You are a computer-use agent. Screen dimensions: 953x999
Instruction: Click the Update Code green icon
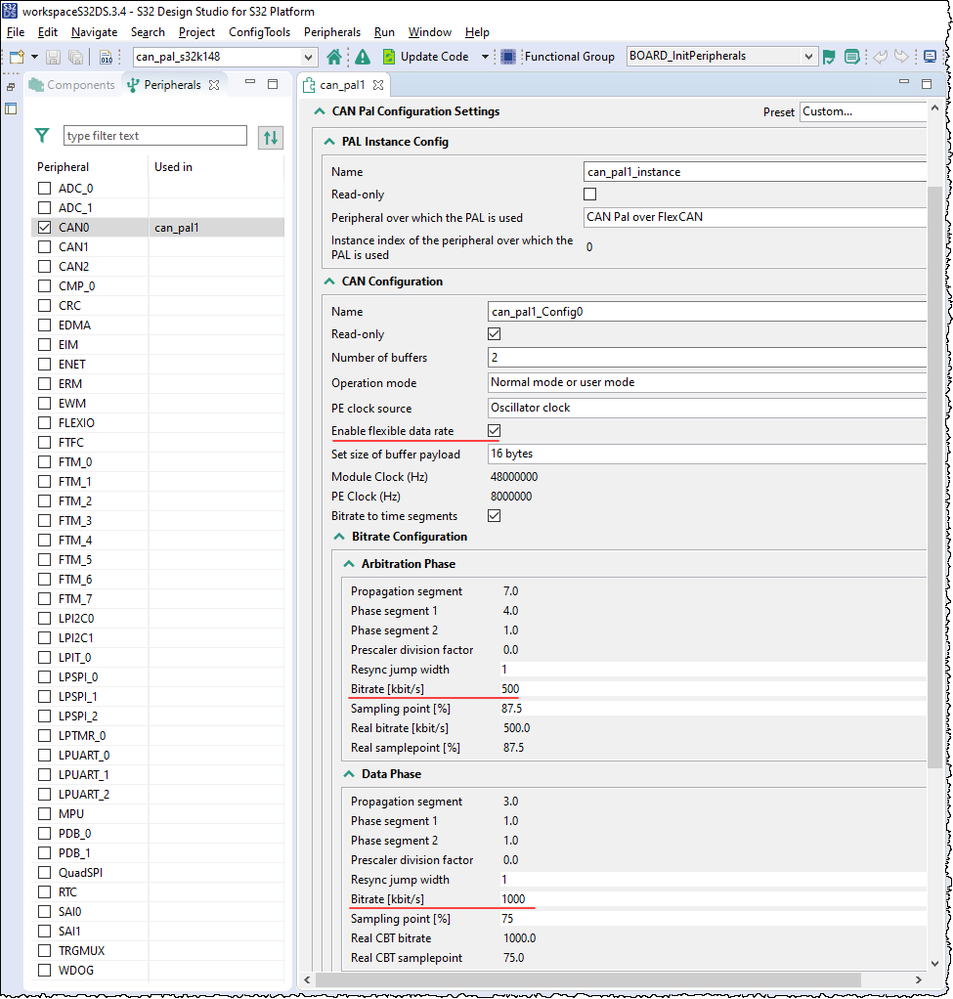[389, 56]
